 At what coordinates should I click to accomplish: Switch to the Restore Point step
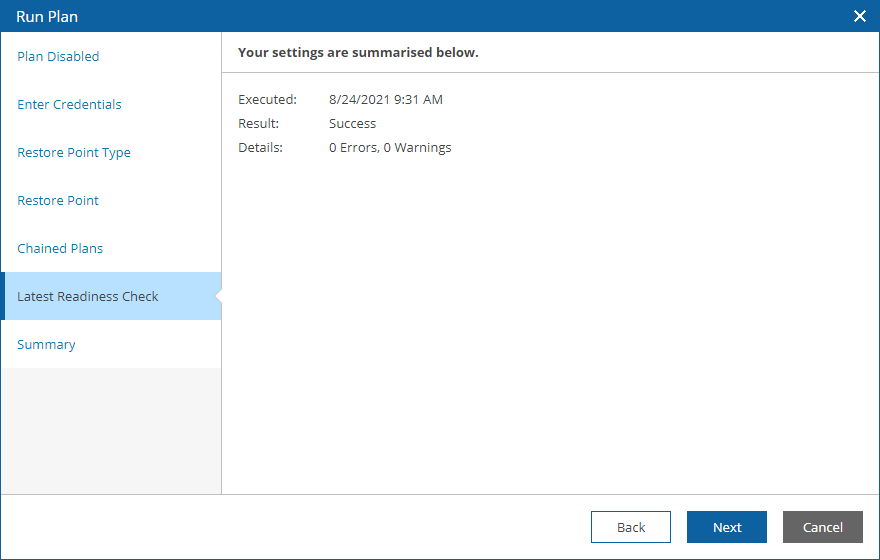click(58, 200)
